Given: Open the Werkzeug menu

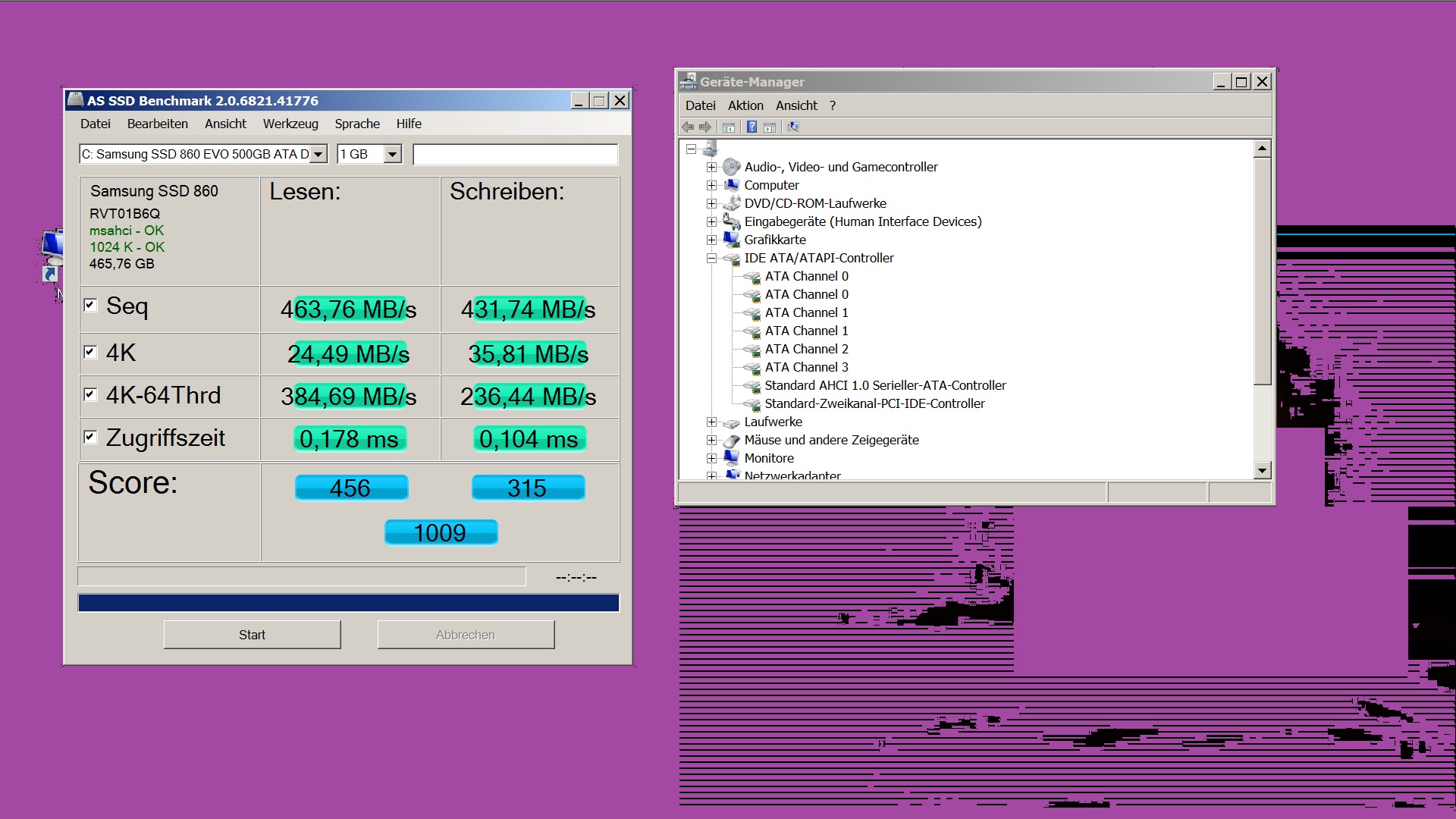Looking at the screenshot, I should click(x=290, y=124).
